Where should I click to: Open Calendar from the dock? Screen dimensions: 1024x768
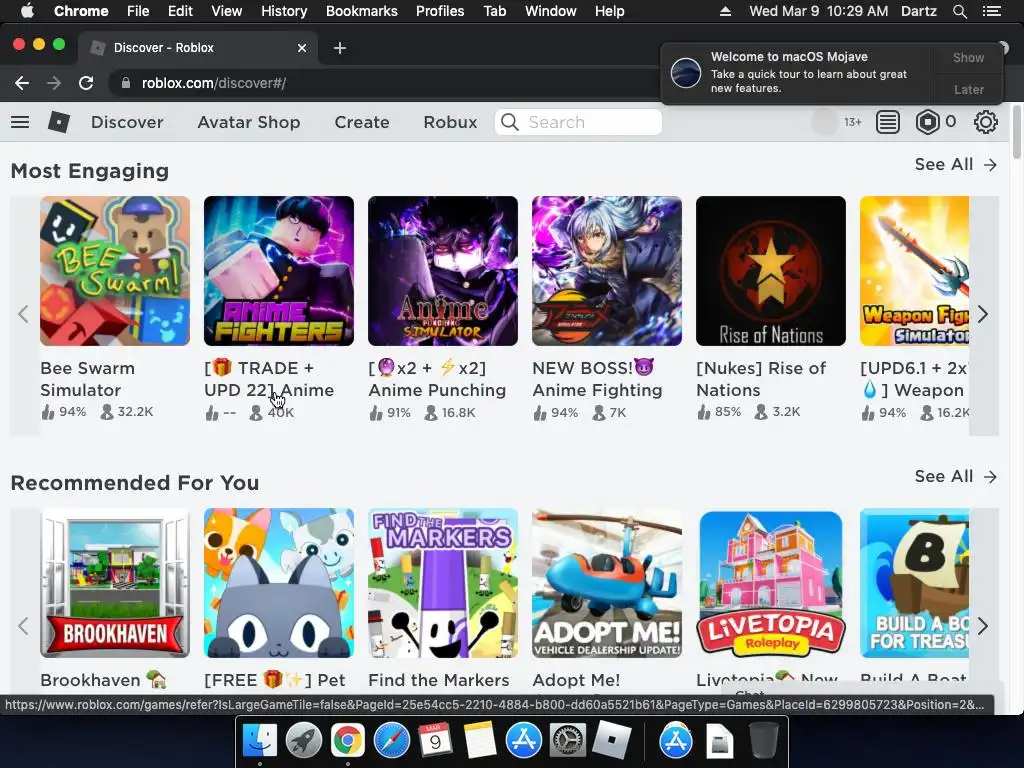(435, 741)
